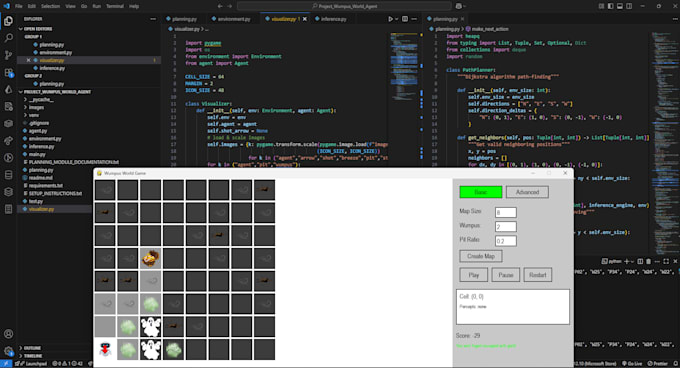This screenshot has width=680, height=368.
Task: Close the terminal panel
Action: (675, 261)
